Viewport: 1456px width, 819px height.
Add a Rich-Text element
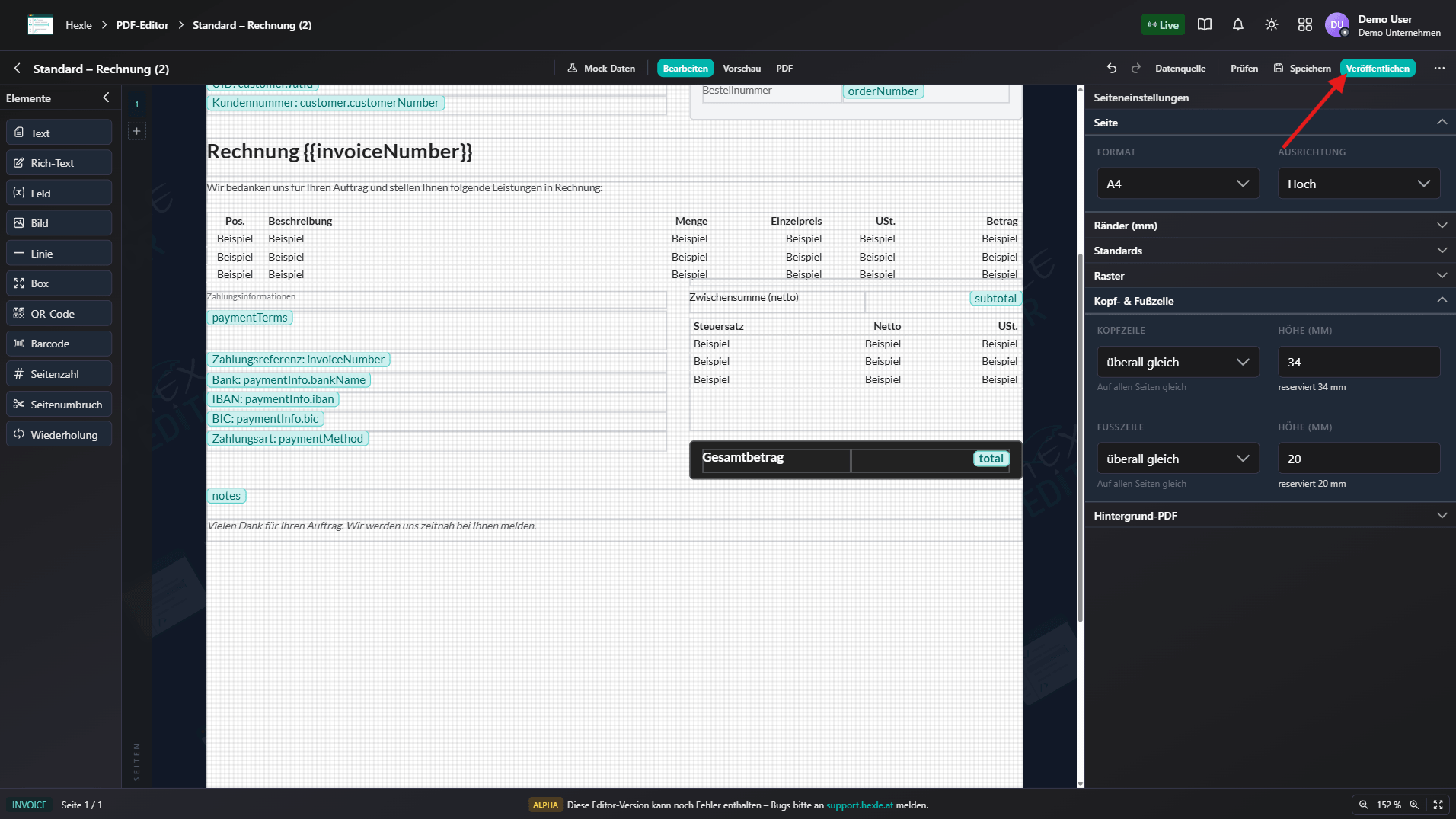(x=59, y=163)
